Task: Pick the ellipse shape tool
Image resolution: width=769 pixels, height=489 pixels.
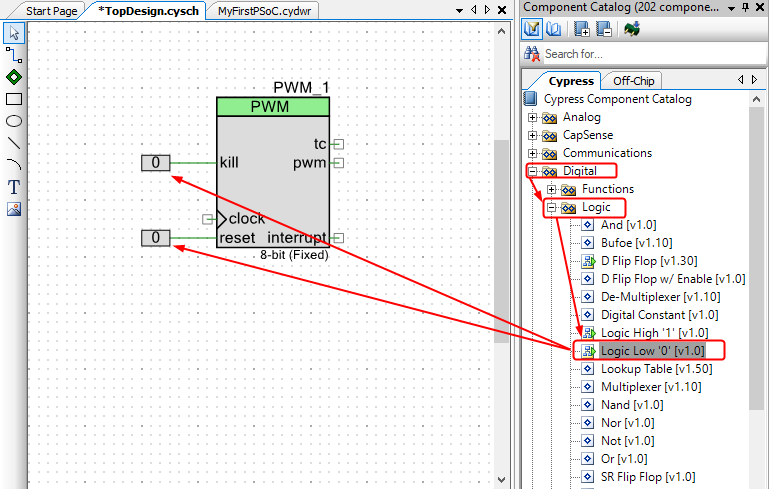Action: (14, 121)
